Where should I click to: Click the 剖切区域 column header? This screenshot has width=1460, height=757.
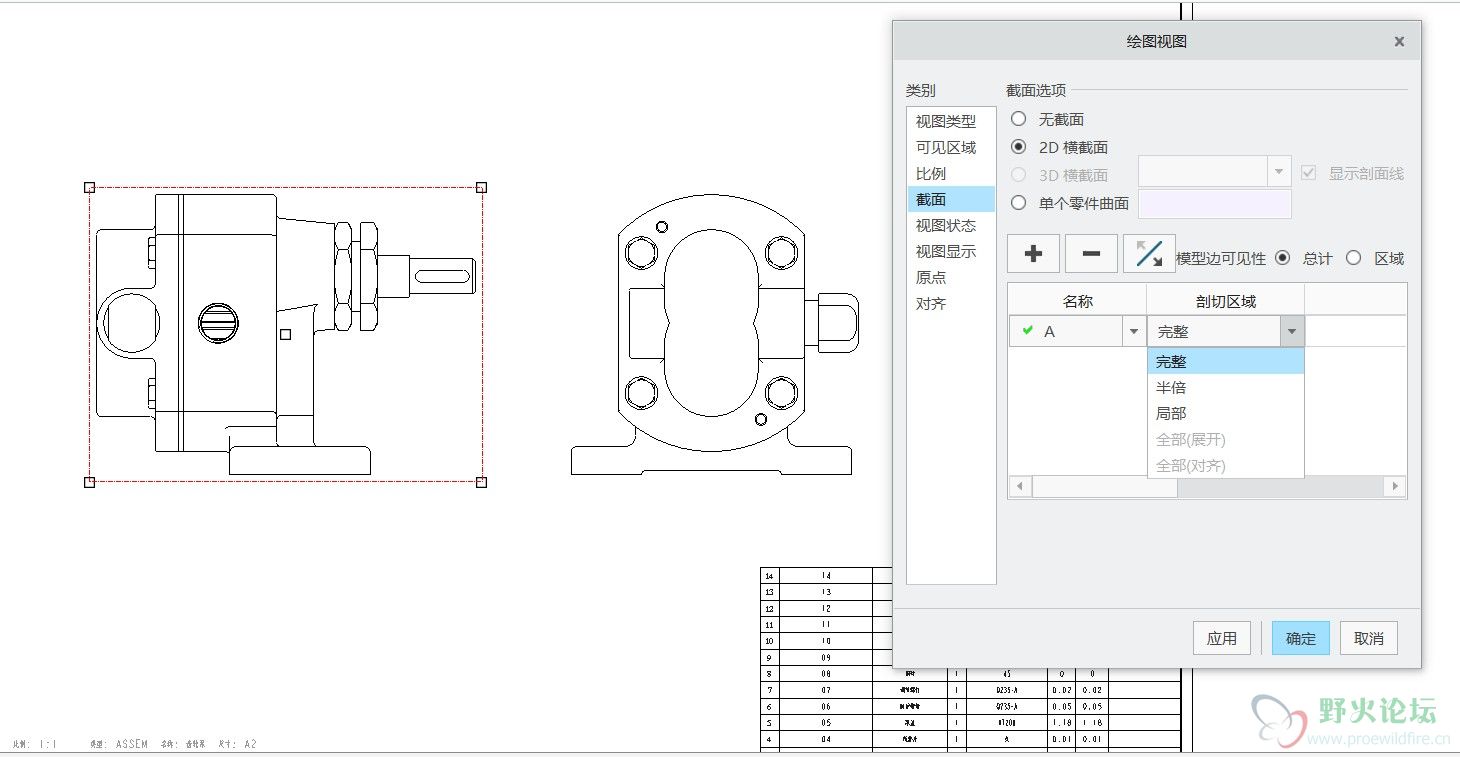click(x=1226, y=301)
